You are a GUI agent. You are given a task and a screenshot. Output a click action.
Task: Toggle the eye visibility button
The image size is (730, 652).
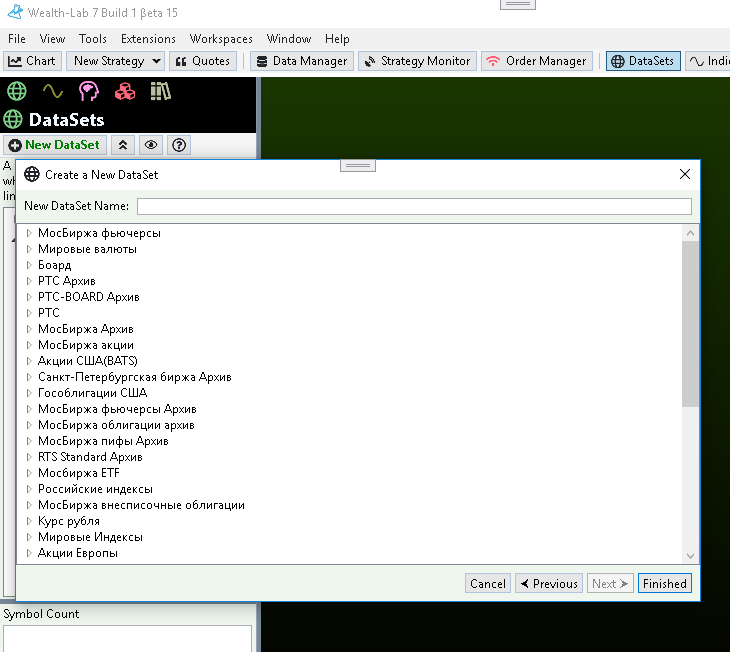[x=151, y=145]
